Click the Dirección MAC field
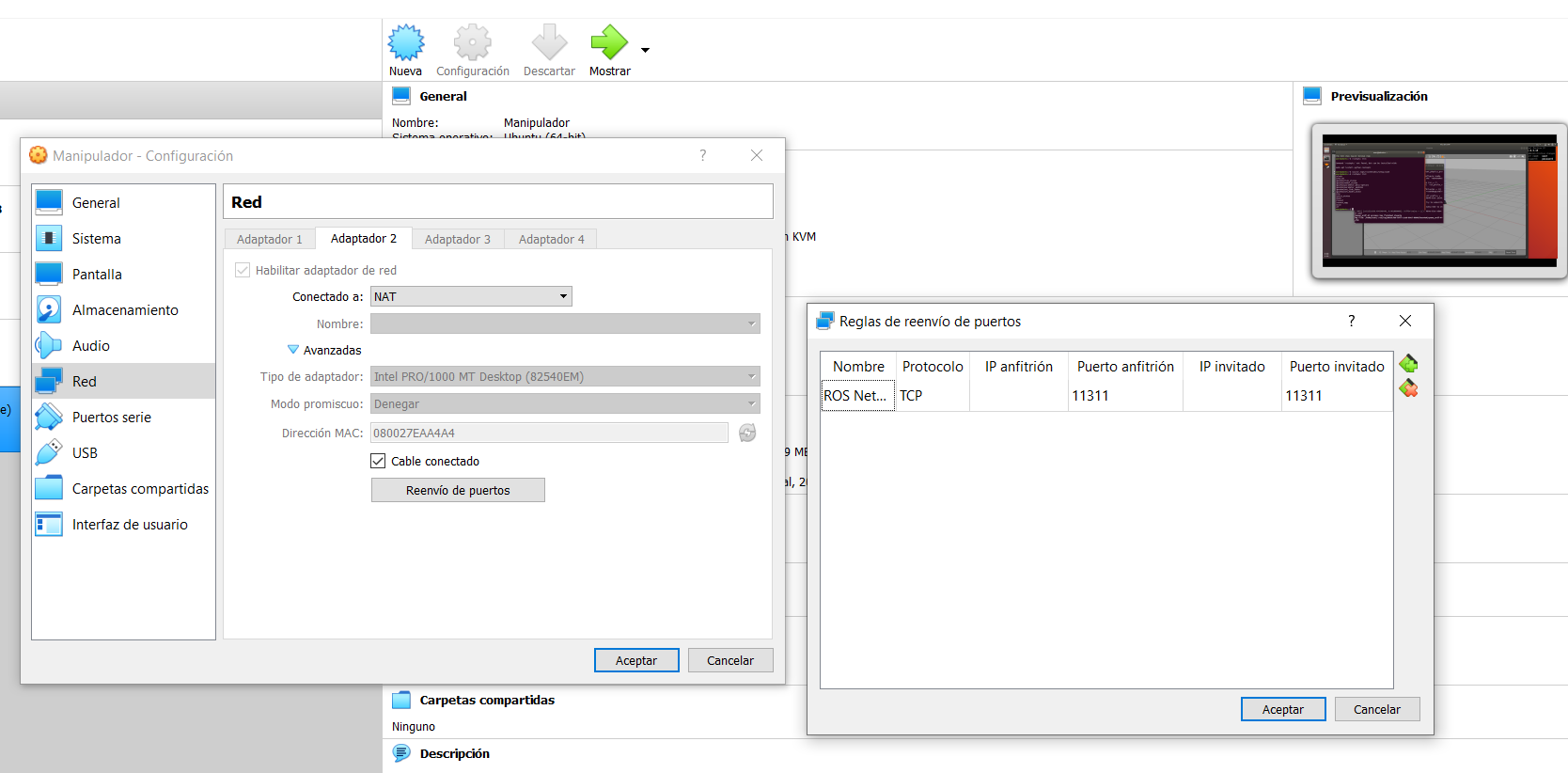Viewport: 1568px width, 773px height. pyautogui.click(x=549, y=433)
